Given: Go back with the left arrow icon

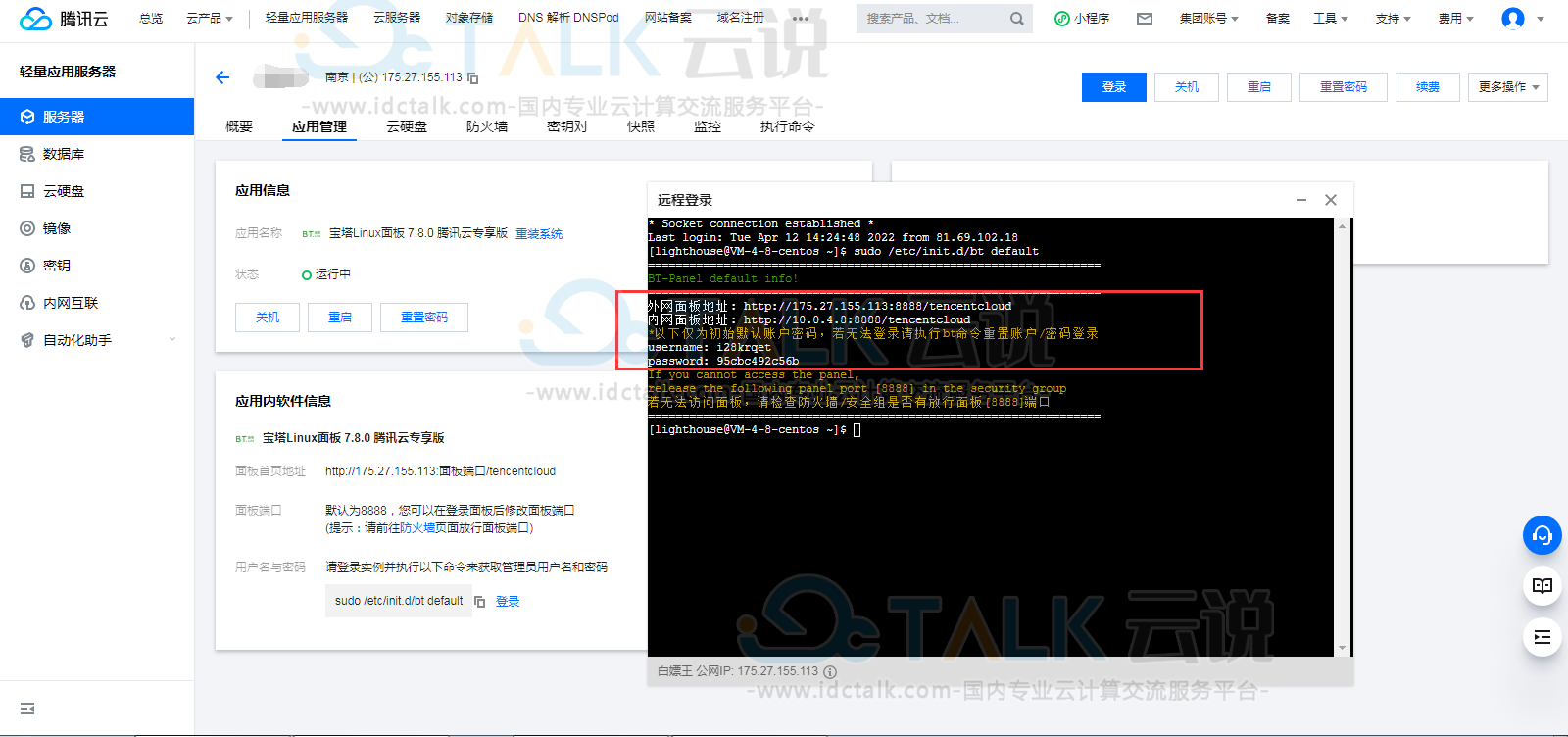Looking at the screenshot, I should point(222,77).
